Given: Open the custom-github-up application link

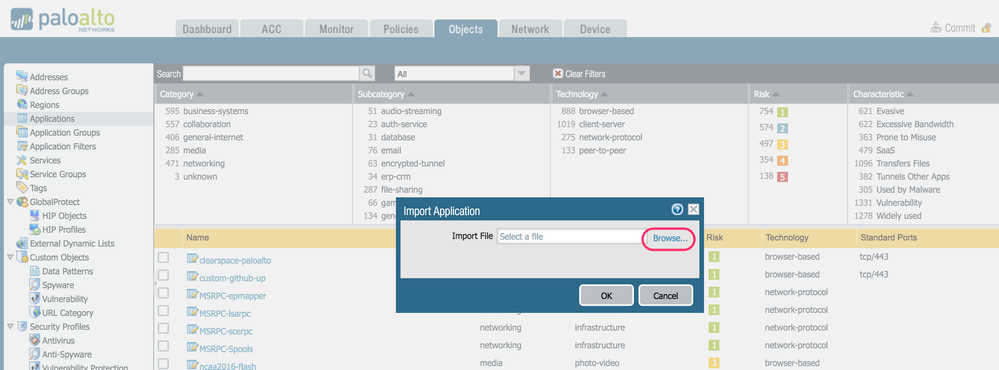Looking at the screenshot, I should (233, 278).
